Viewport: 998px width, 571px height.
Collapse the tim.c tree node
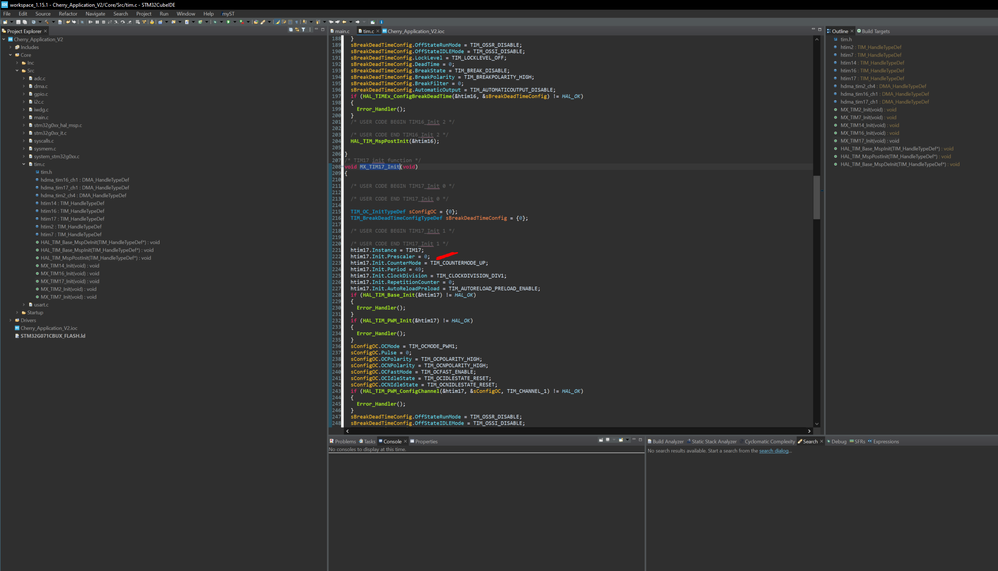(x=24, y=164)
